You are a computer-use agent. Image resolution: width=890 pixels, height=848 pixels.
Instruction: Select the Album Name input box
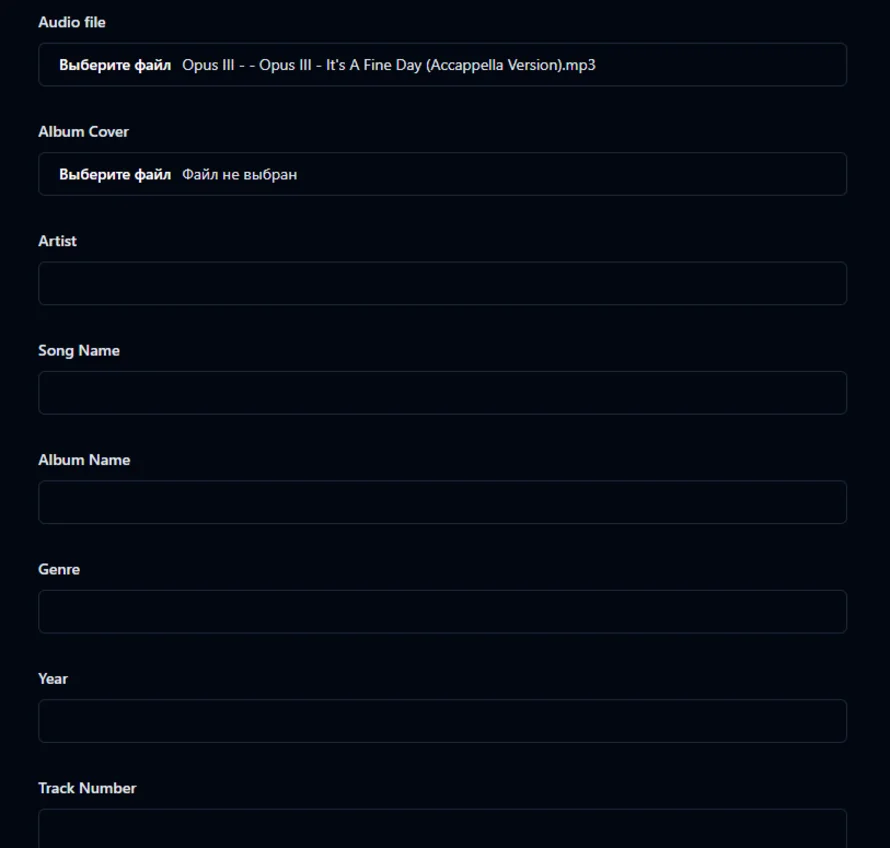pyautogui.click(x=443, y=502)
